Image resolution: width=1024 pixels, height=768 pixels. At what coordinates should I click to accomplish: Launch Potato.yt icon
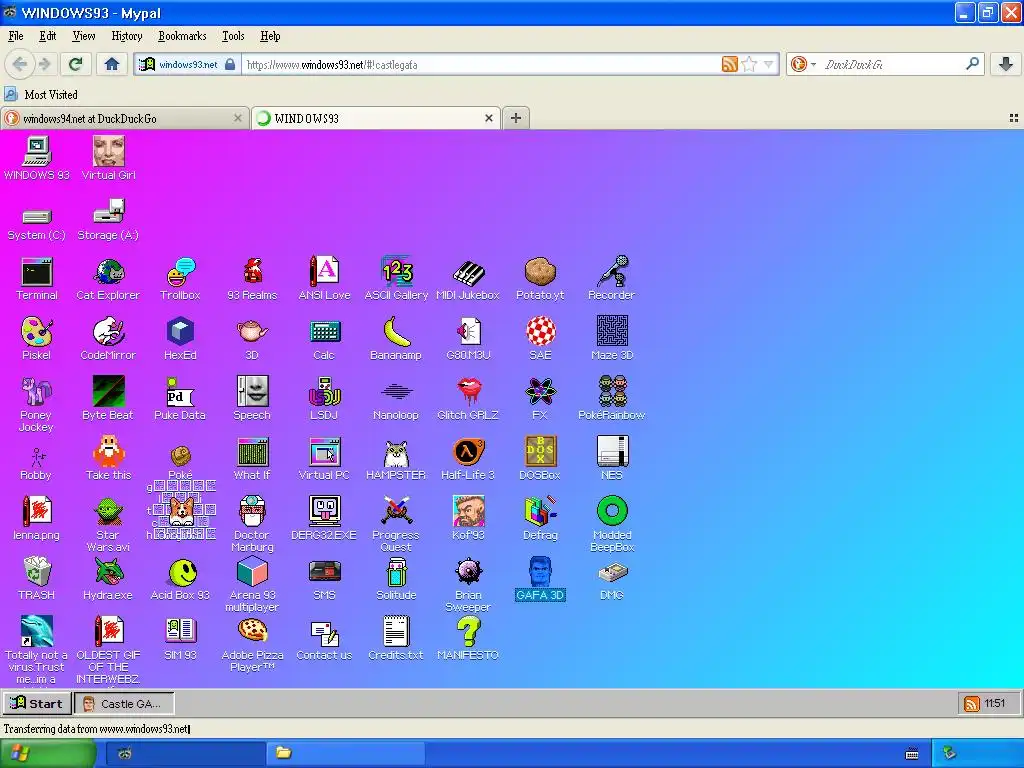point(540,279)
